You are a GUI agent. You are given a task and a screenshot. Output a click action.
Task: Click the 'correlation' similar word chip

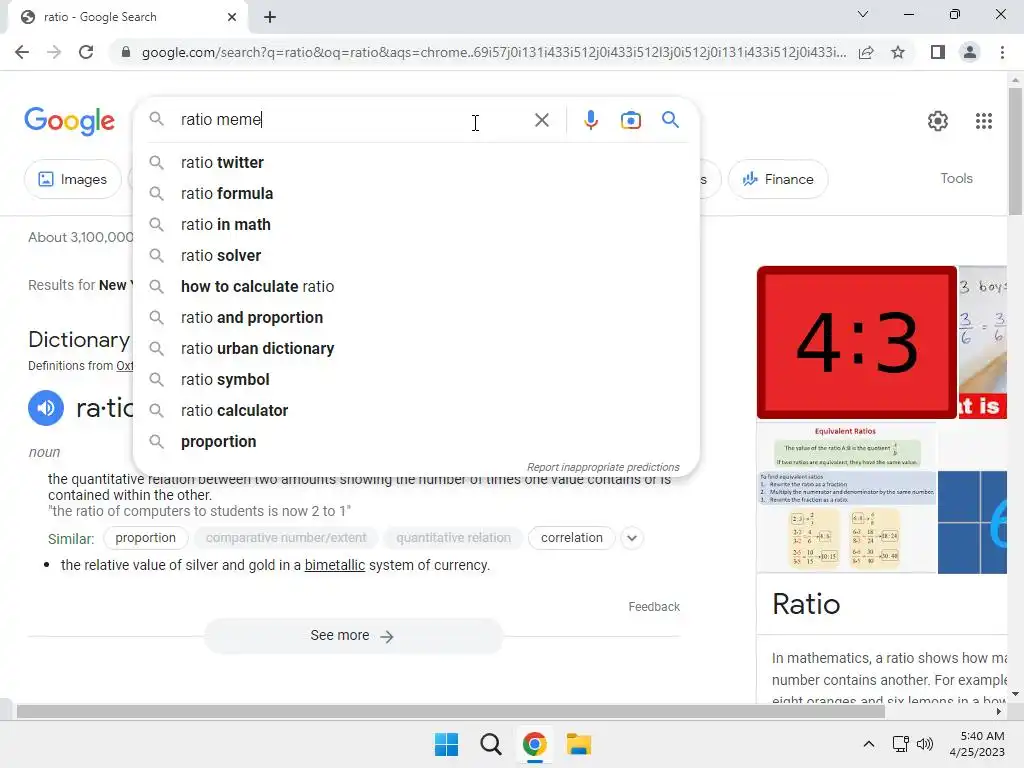point(571,538)
